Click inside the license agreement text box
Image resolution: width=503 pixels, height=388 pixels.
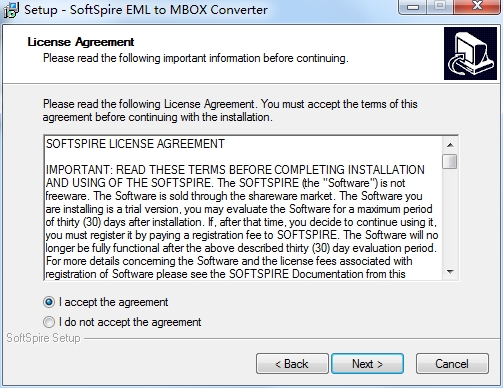coord(243,208)
